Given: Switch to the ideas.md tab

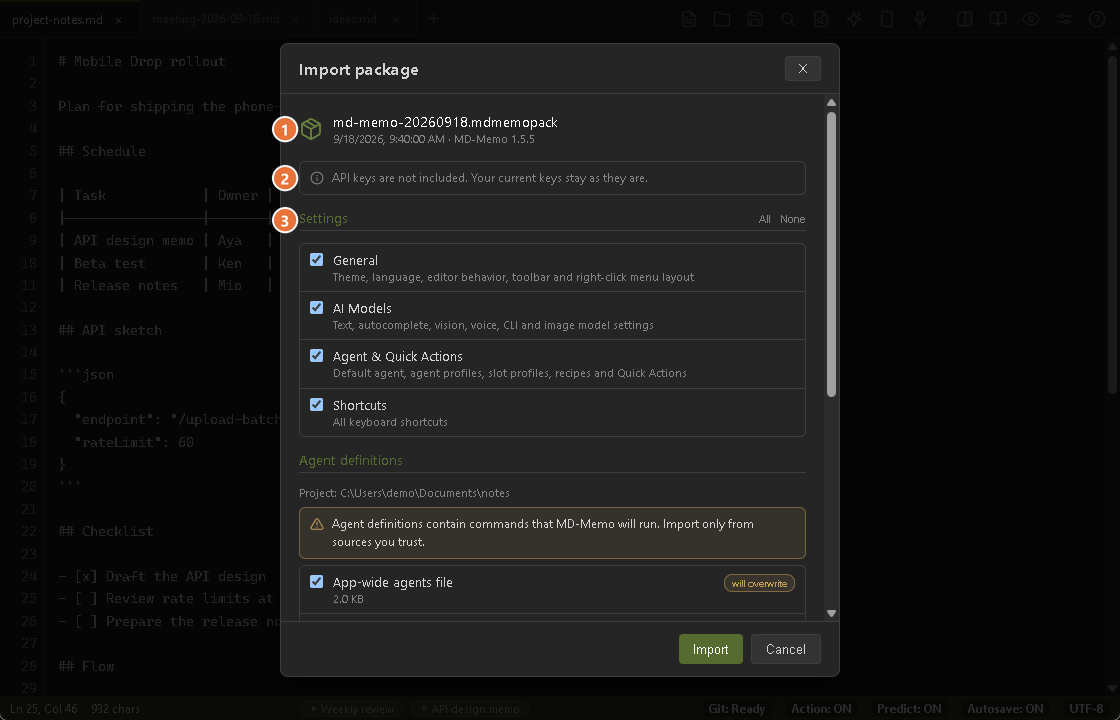Looking at the screenshot, I should coord(353,19).
